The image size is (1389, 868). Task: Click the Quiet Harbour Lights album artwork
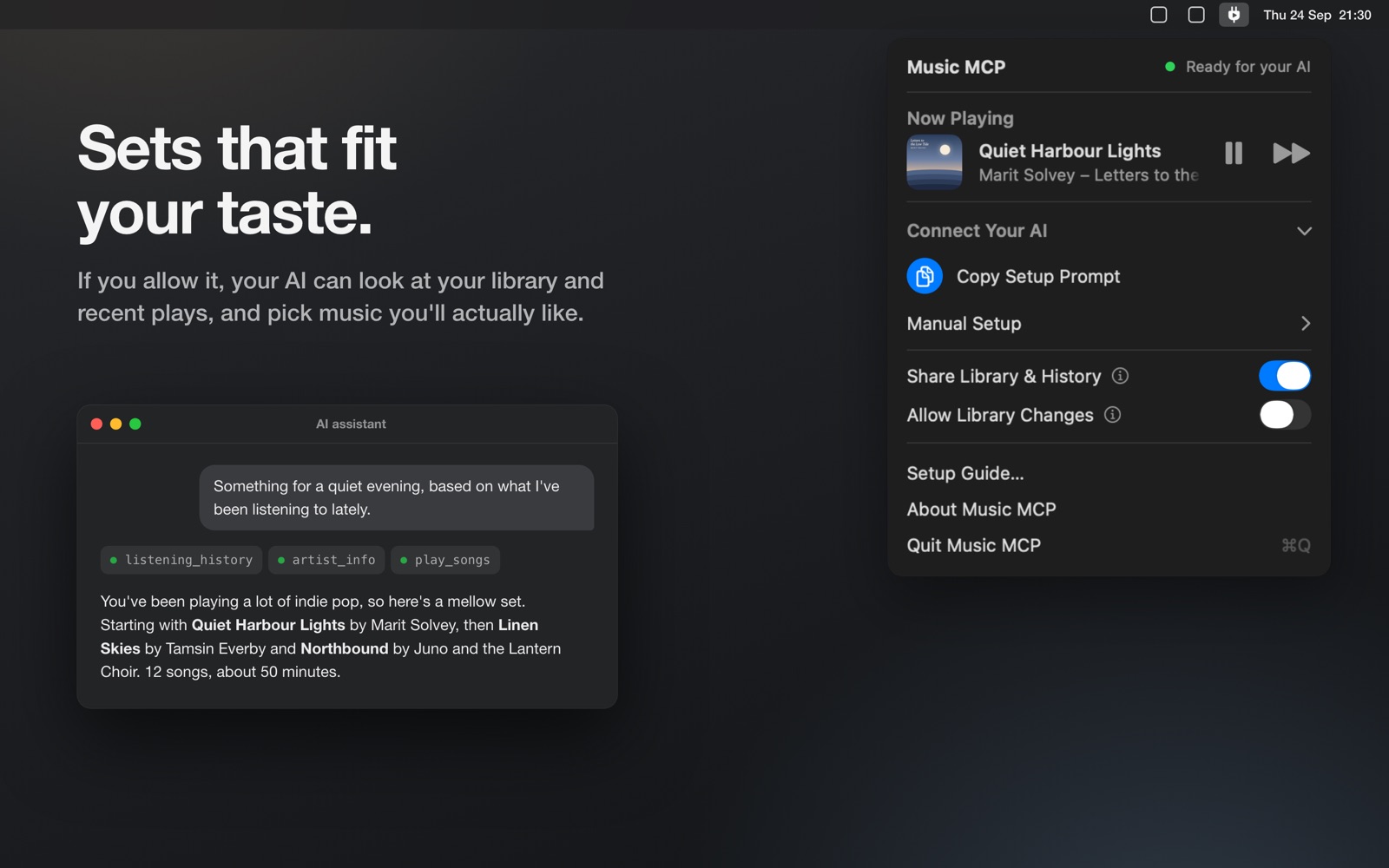click(934, 161)
